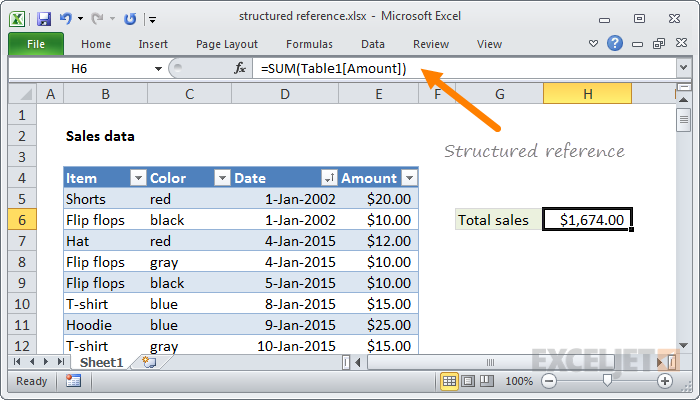Click in the formula bar with SUM formula
The image size is (700, 400).
tap(464, 69)
